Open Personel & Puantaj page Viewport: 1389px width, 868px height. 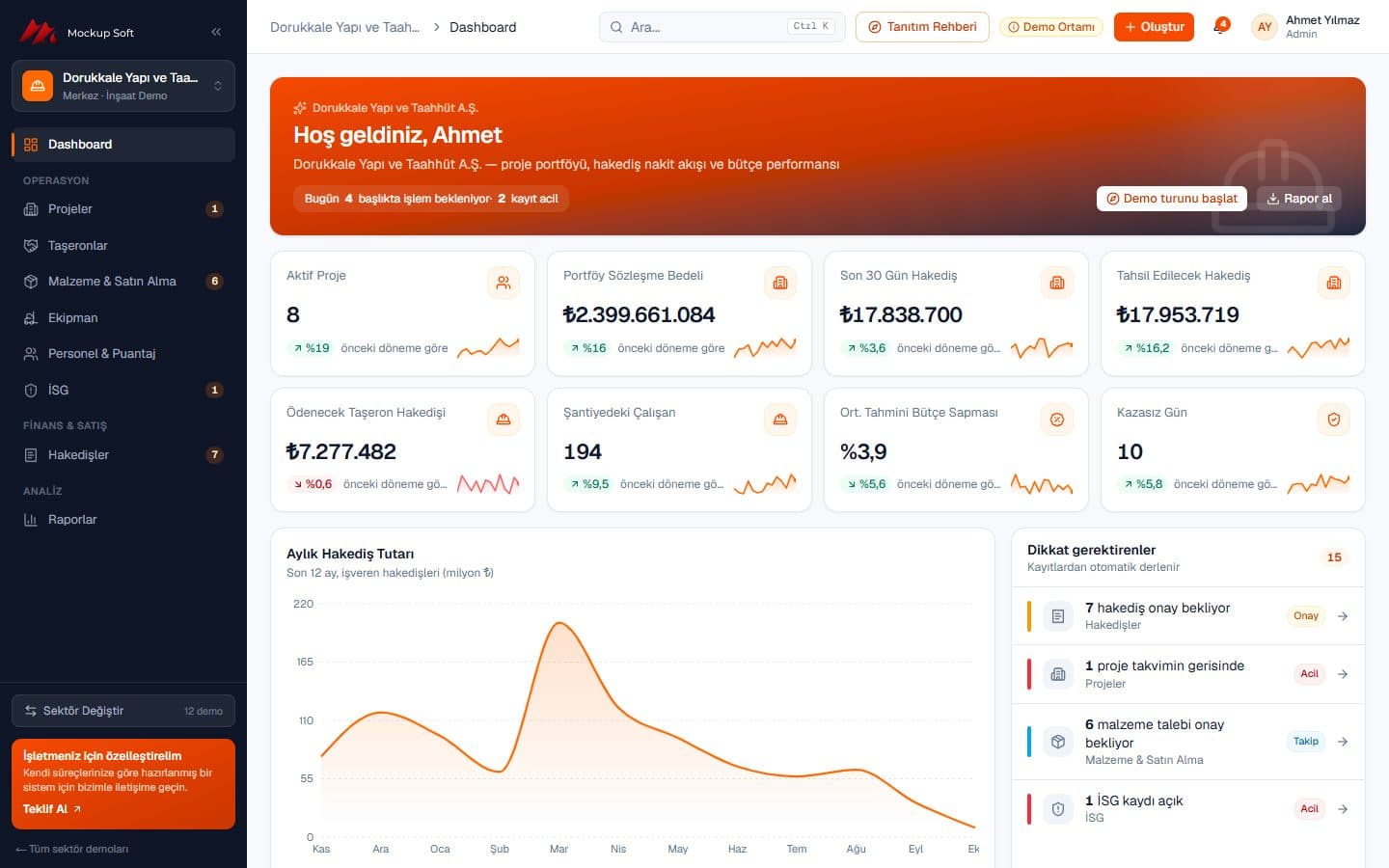click(x=123, y=354)
